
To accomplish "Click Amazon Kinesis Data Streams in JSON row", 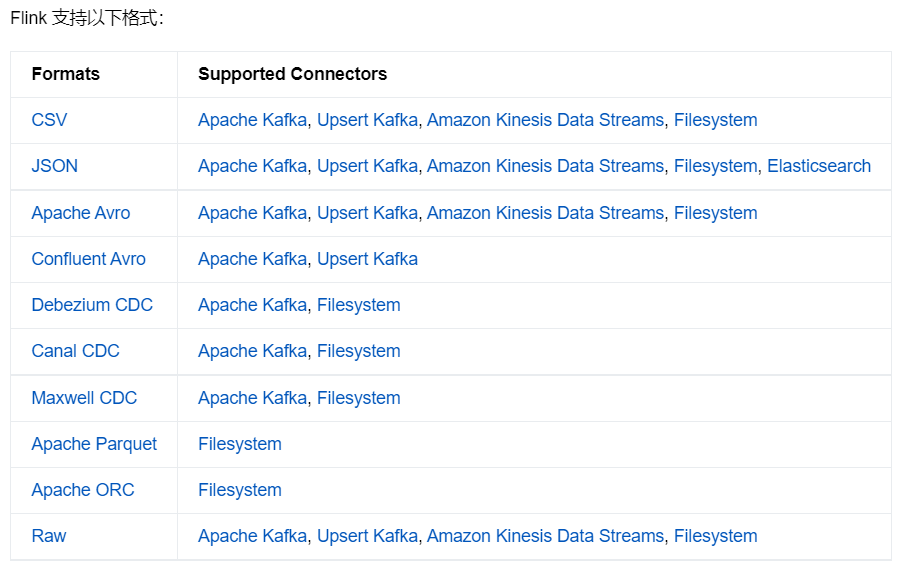I will coord(545,166).
